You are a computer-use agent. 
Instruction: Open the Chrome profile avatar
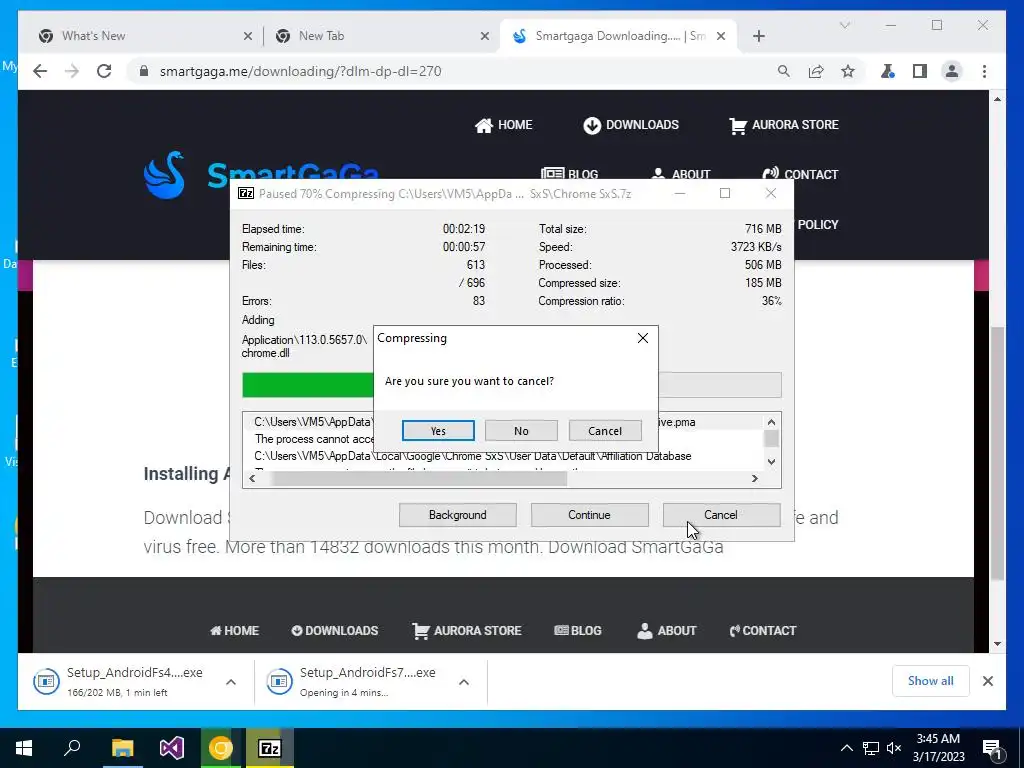[x=952, y=71]
